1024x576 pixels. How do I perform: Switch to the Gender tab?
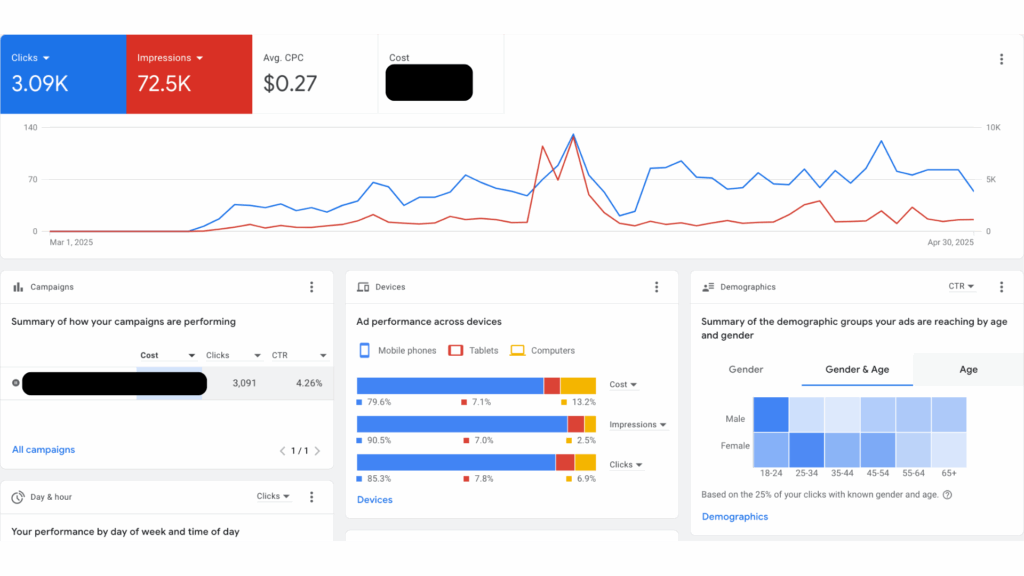(x=746, y=370)
